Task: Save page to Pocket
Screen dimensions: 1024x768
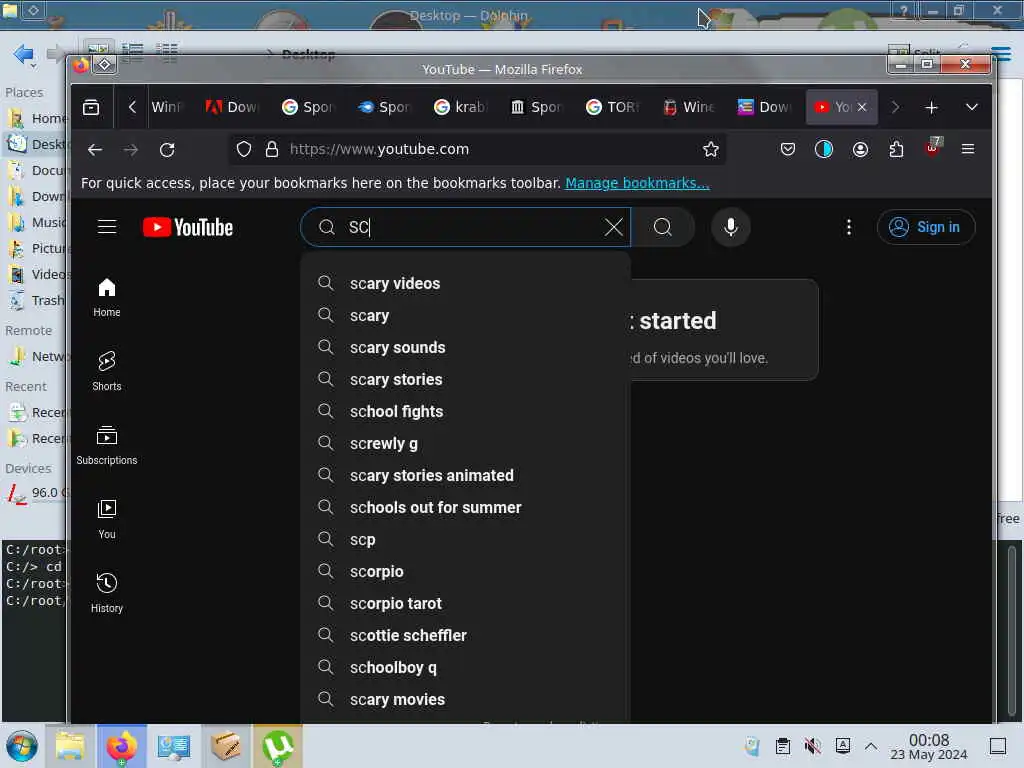Action: (x=788, y=150)
